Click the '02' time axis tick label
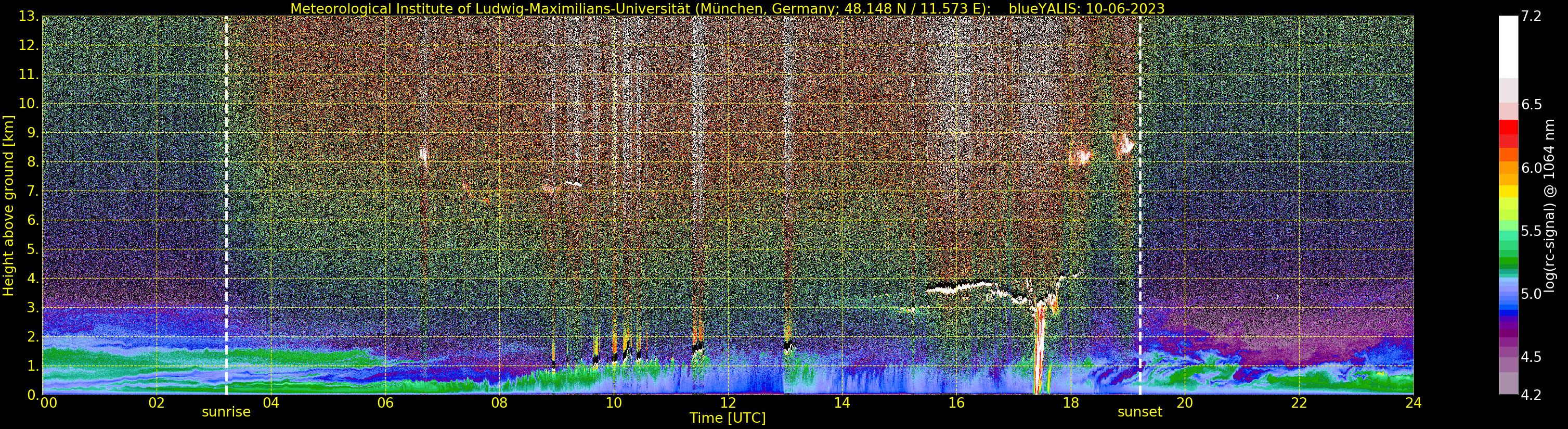Image resolution: width=1568 pixels, height=429 pixels. [x=157, y=403]
